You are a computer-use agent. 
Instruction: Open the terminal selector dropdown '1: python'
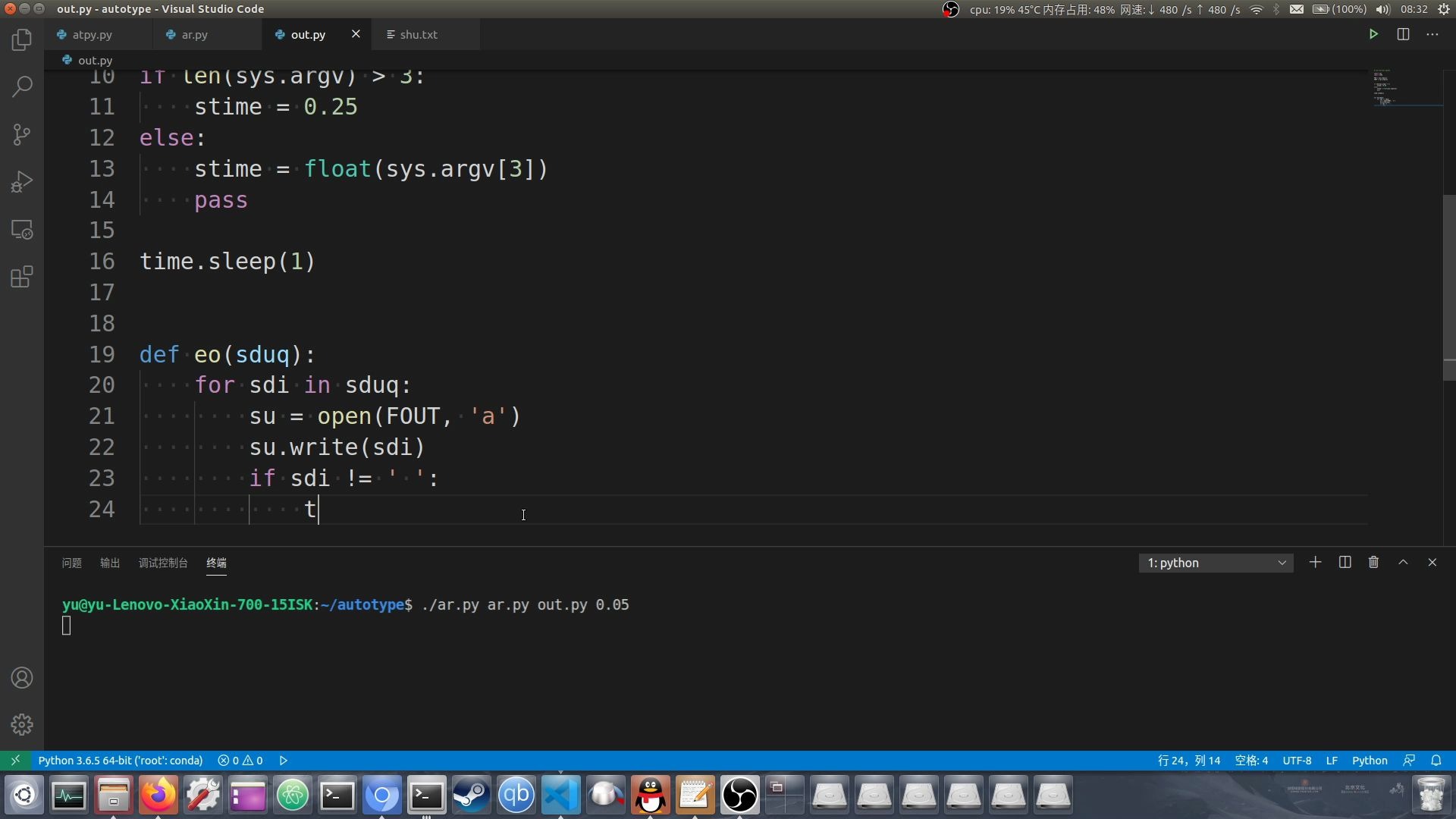point(1216,563)
